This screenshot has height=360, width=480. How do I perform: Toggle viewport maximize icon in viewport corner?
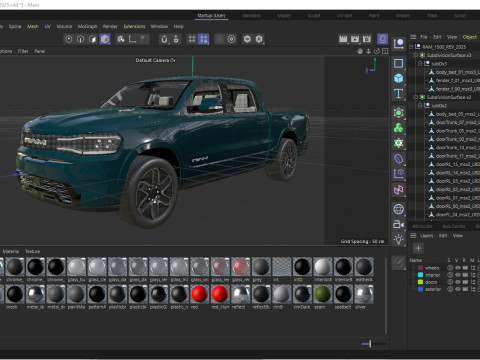pos(385,51)
